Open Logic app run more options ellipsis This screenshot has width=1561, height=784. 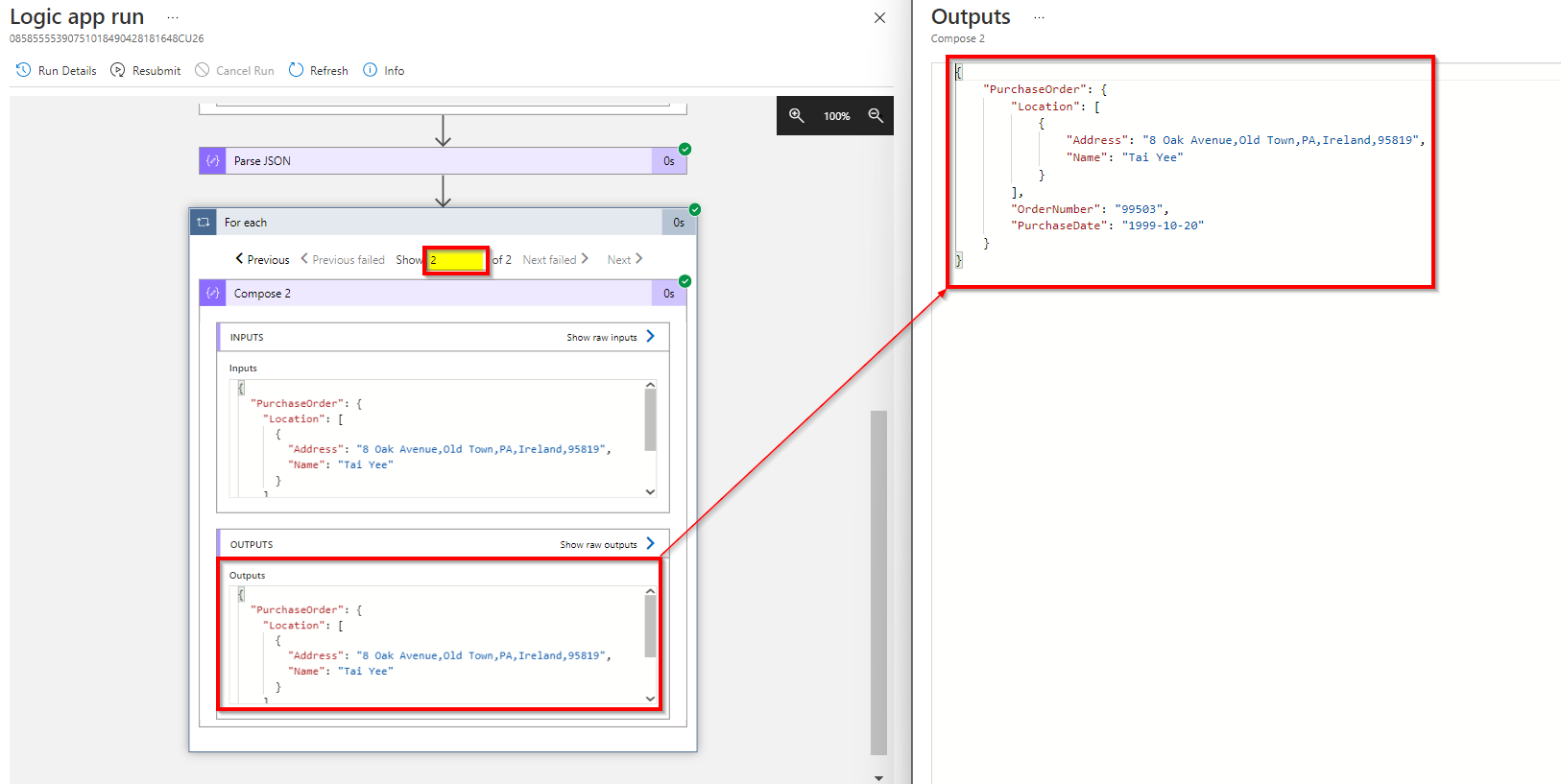173,17
